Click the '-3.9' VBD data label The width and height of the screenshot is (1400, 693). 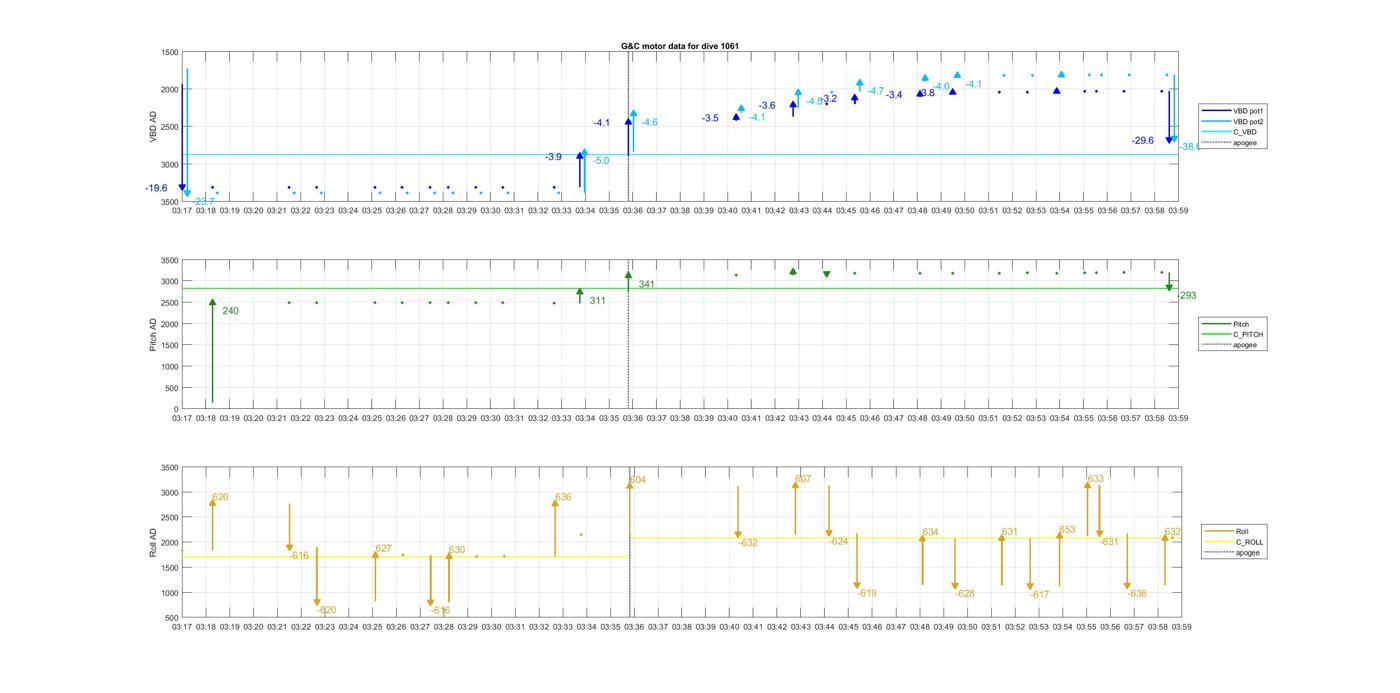[553, 157]
